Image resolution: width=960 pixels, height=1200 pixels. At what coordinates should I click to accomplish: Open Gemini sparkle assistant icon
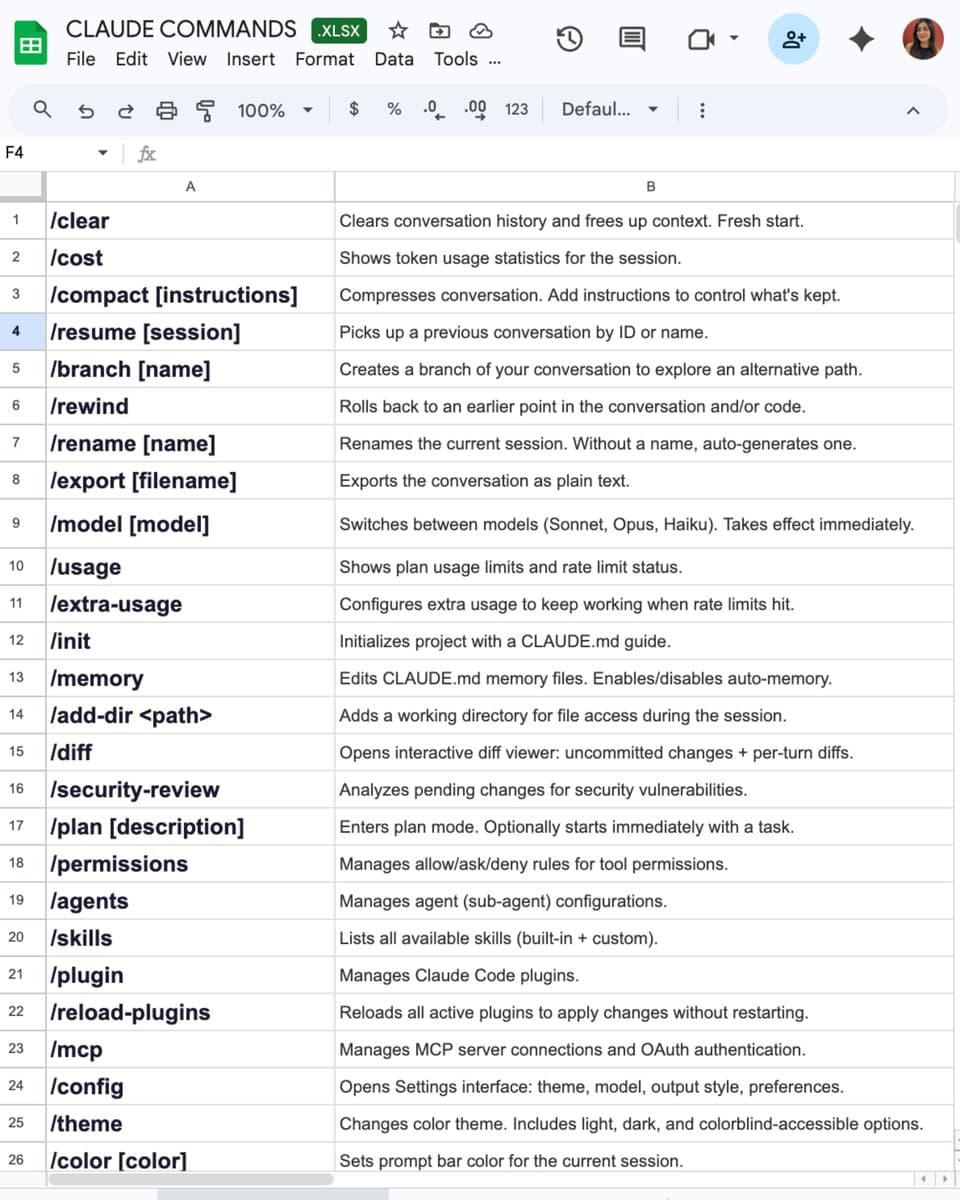point(861,39)
